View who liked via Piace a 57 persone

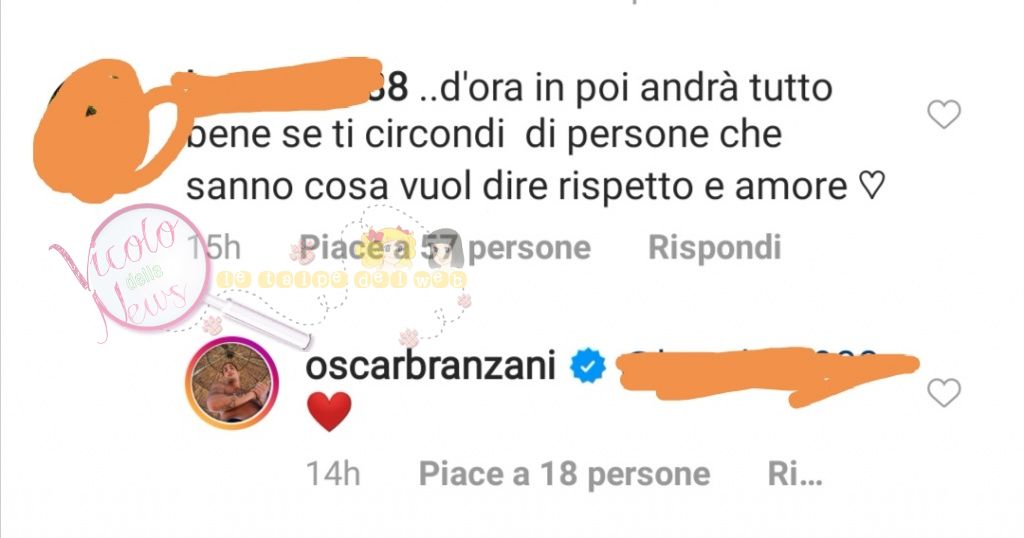[x=445, y=248]
